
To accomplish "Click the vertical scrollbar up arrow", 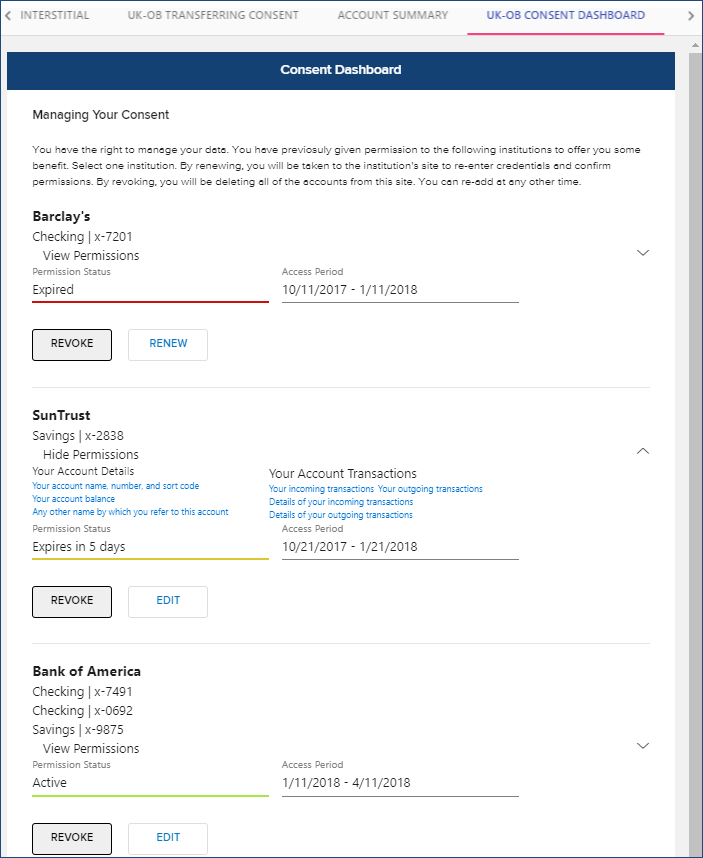I will [x=696, y=46].
